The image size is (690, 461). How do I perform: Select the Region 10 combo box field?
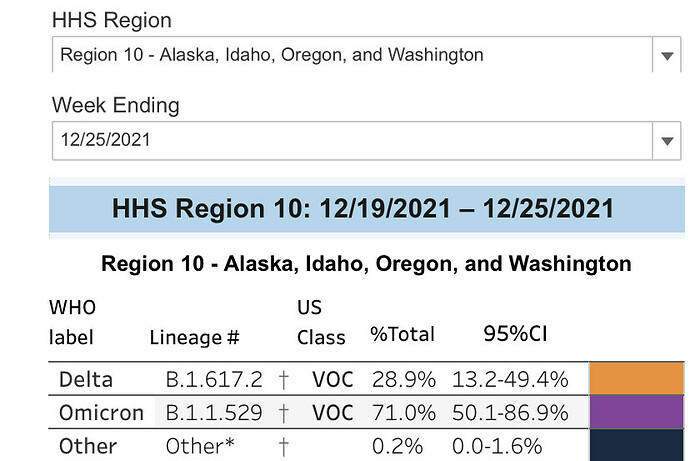coord(350,56)
